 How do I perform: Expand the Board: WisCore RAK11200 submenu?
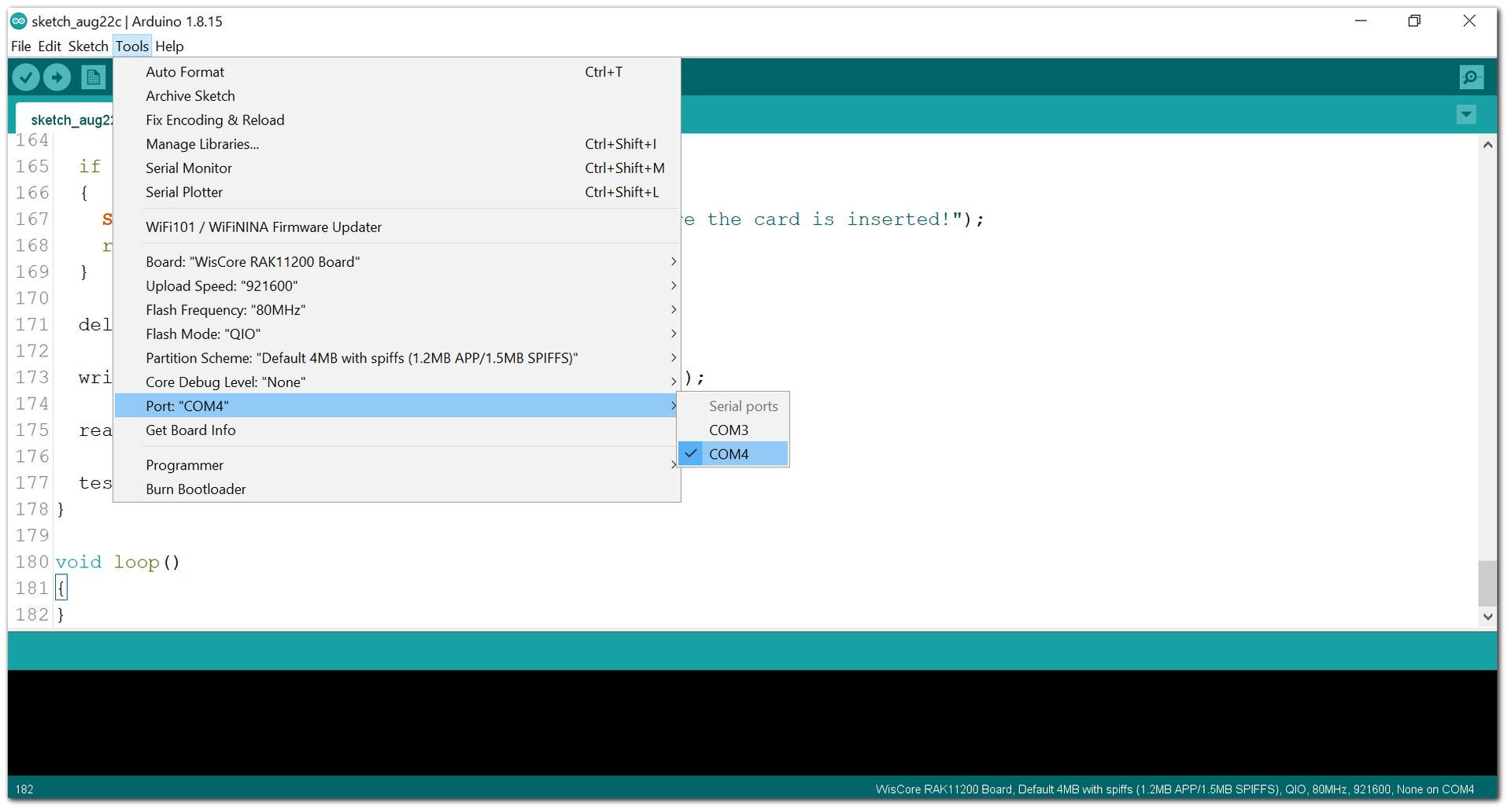(x=397, y=262)
